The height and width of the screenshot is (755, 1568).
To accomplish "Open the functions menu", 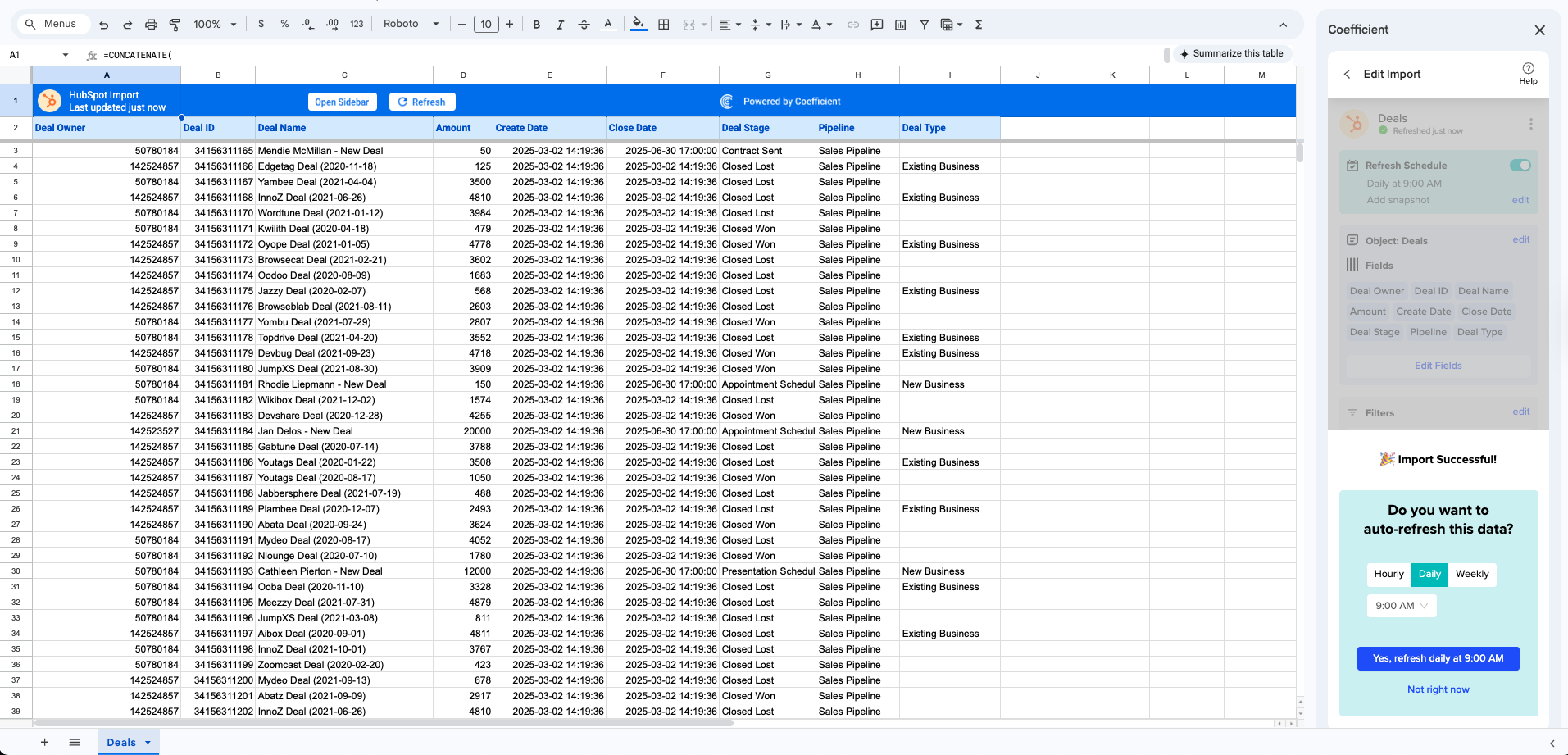I will click(978, 24).
